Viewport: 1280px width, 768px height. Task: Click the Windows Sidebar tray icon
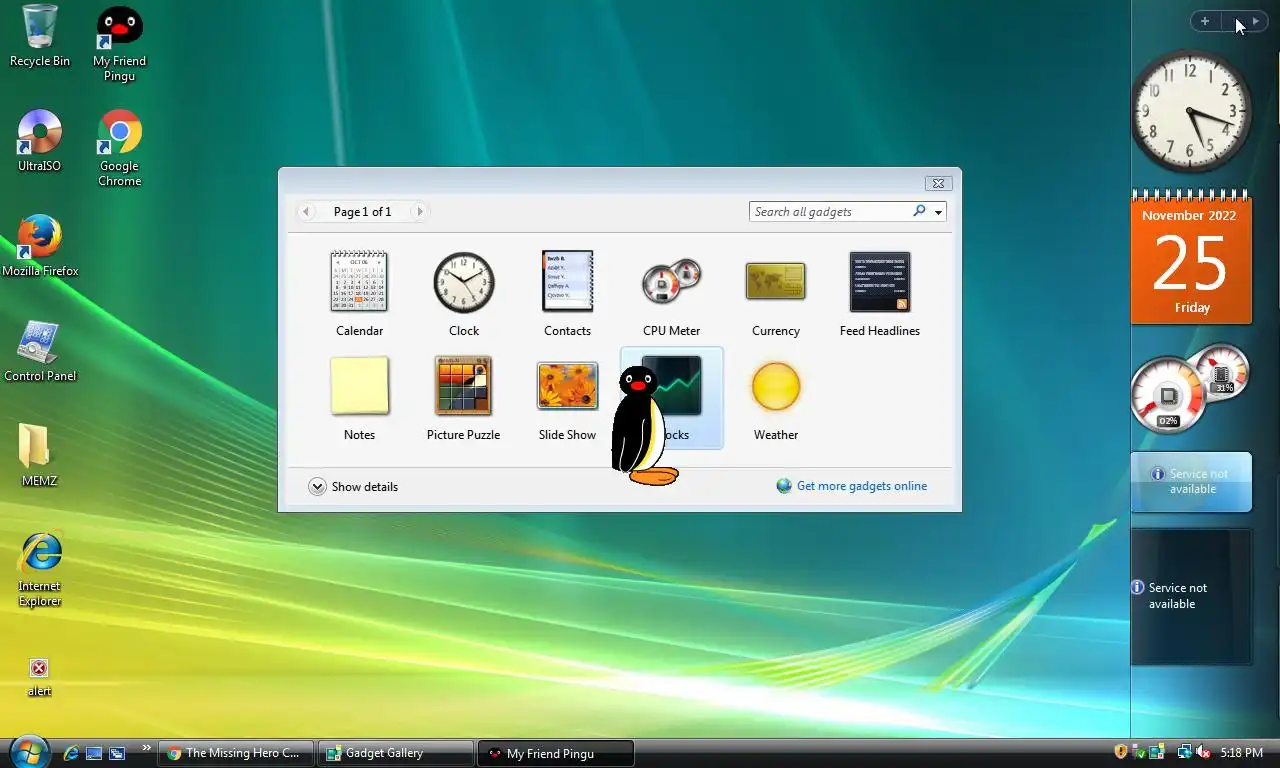click(x=1157, y=752)
